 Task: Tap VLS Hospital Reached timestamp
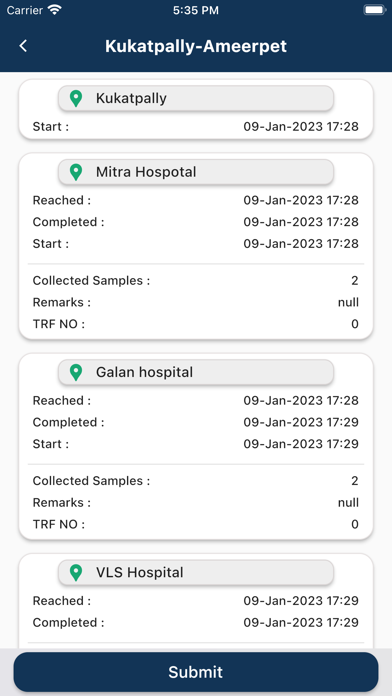tap(301, 601)
